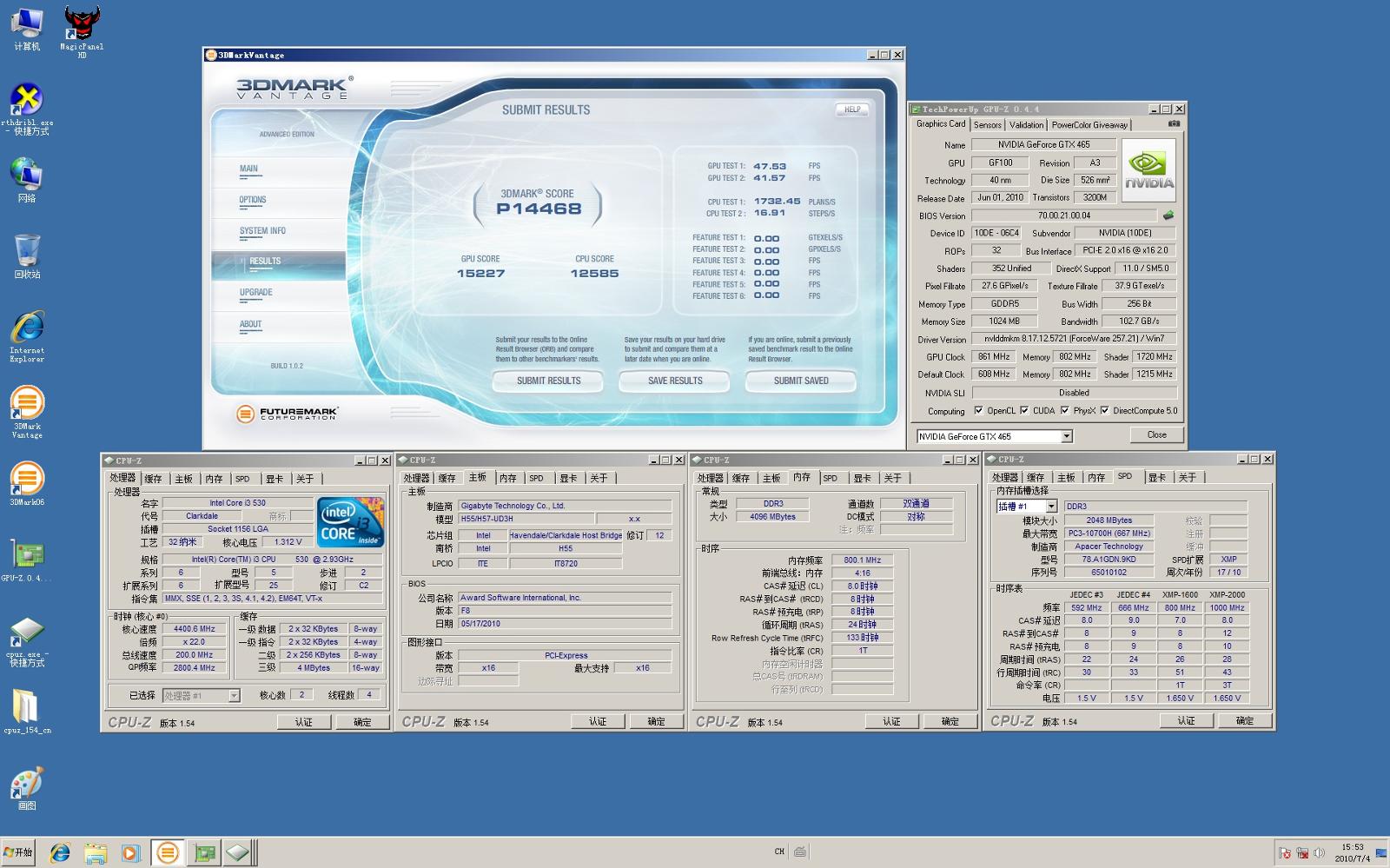Click the GPU-Z BIOS save chip icon
Screen dimensions: 1390x868
(1168, 215)
